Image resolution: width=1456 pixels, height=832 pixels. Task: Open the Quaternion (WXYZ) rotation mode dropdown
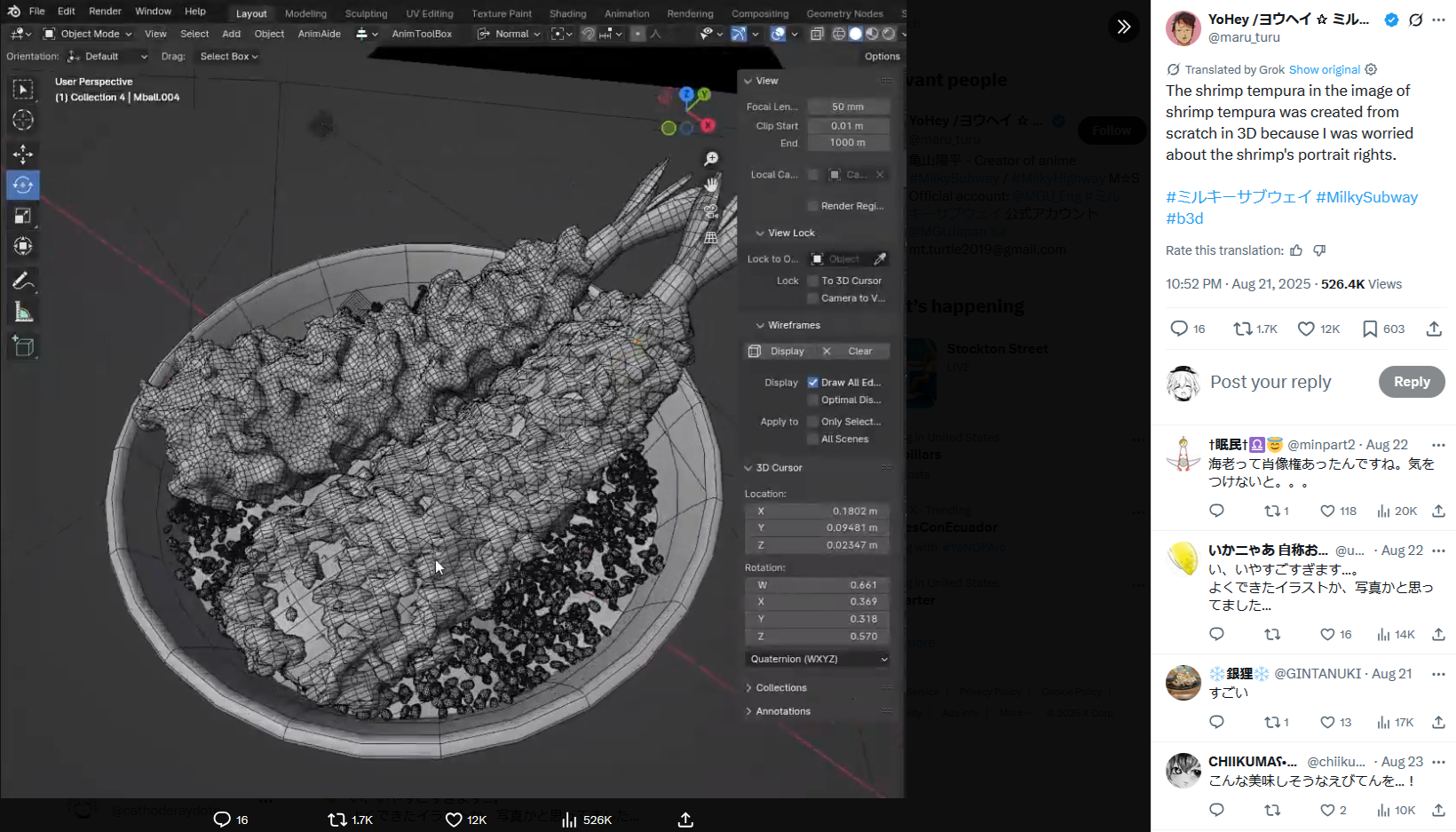coord(818,659)
